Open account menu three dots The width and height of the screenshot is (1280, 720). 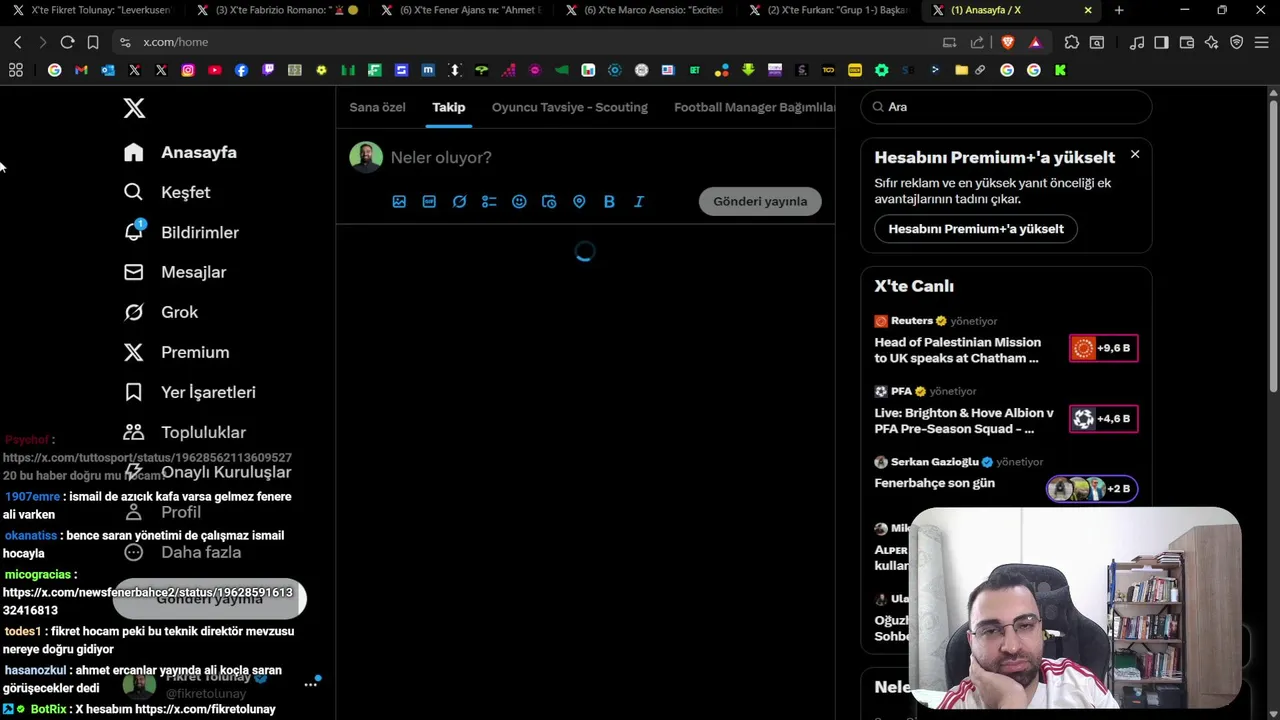311,685
